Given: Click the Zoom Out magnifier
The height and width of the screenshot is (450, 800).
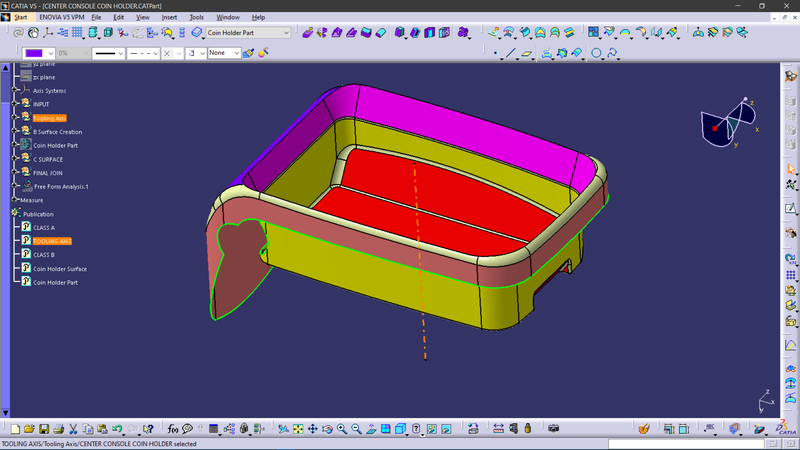Looking at the screenshot, I should point(356,429).
